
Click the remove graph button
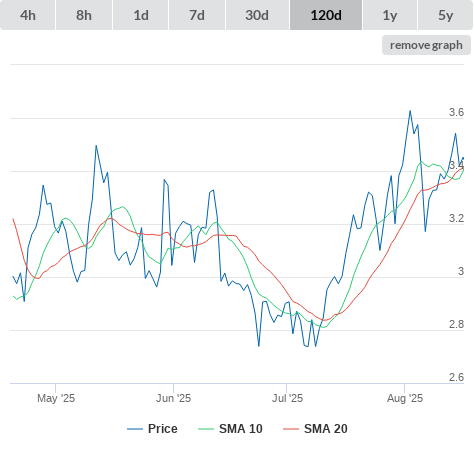click(x=426, y=45)
